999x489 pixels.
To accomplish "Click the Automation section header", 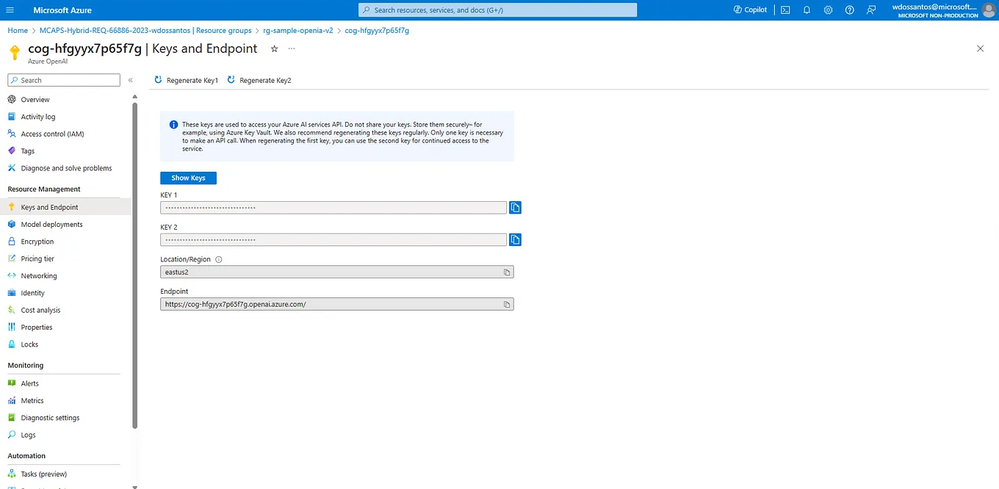I will [x=27, y=456].
